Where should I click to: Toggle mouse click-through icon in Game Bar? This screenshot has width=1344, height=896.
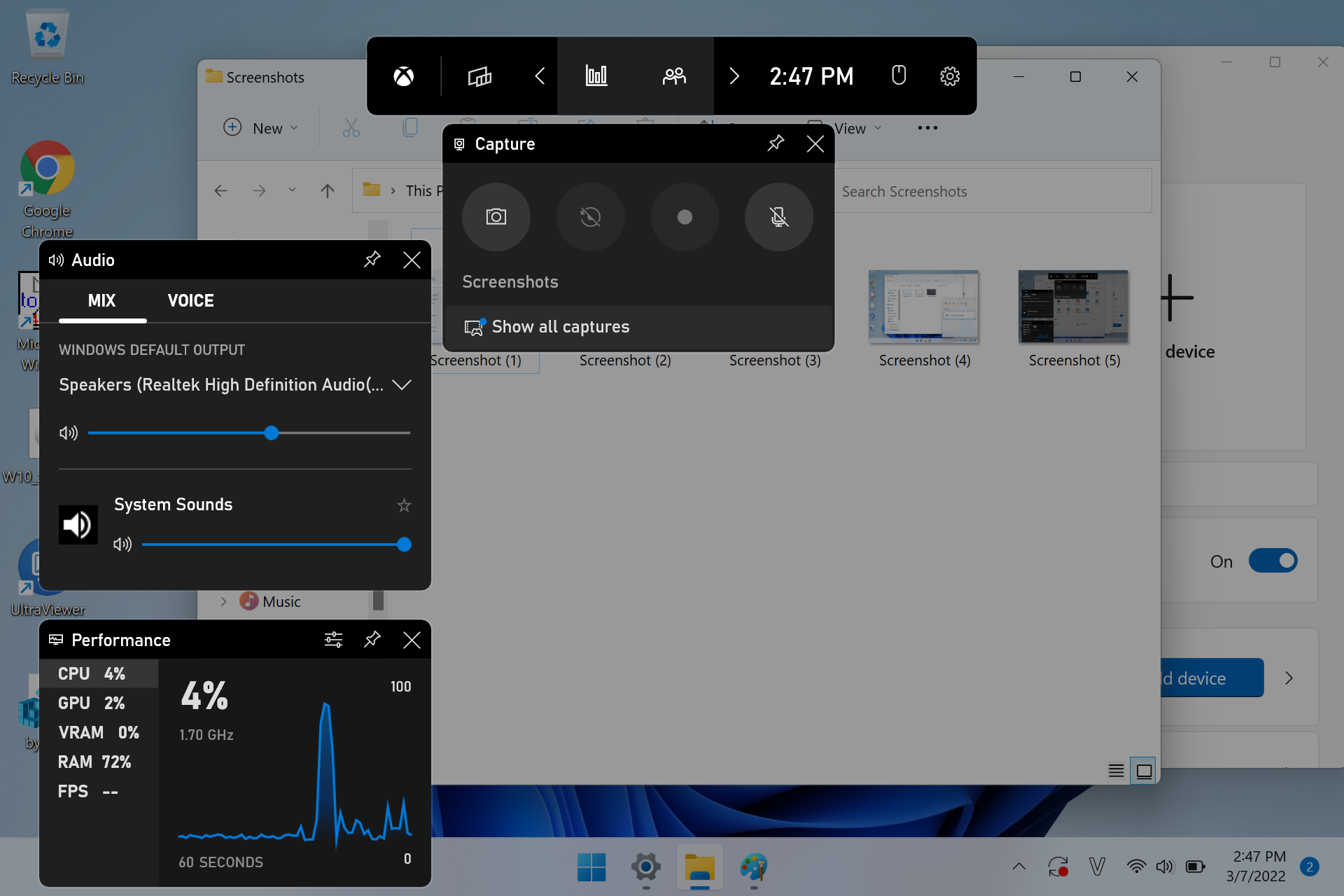coord(899,75)
